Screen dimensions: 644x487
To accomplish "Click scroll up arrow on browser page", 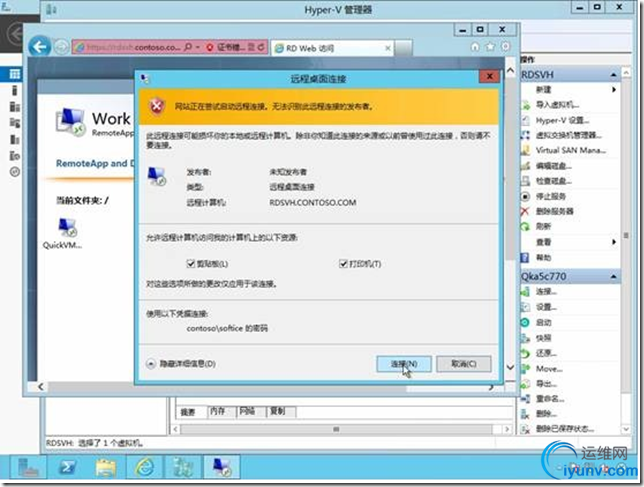I will point(511,71).
